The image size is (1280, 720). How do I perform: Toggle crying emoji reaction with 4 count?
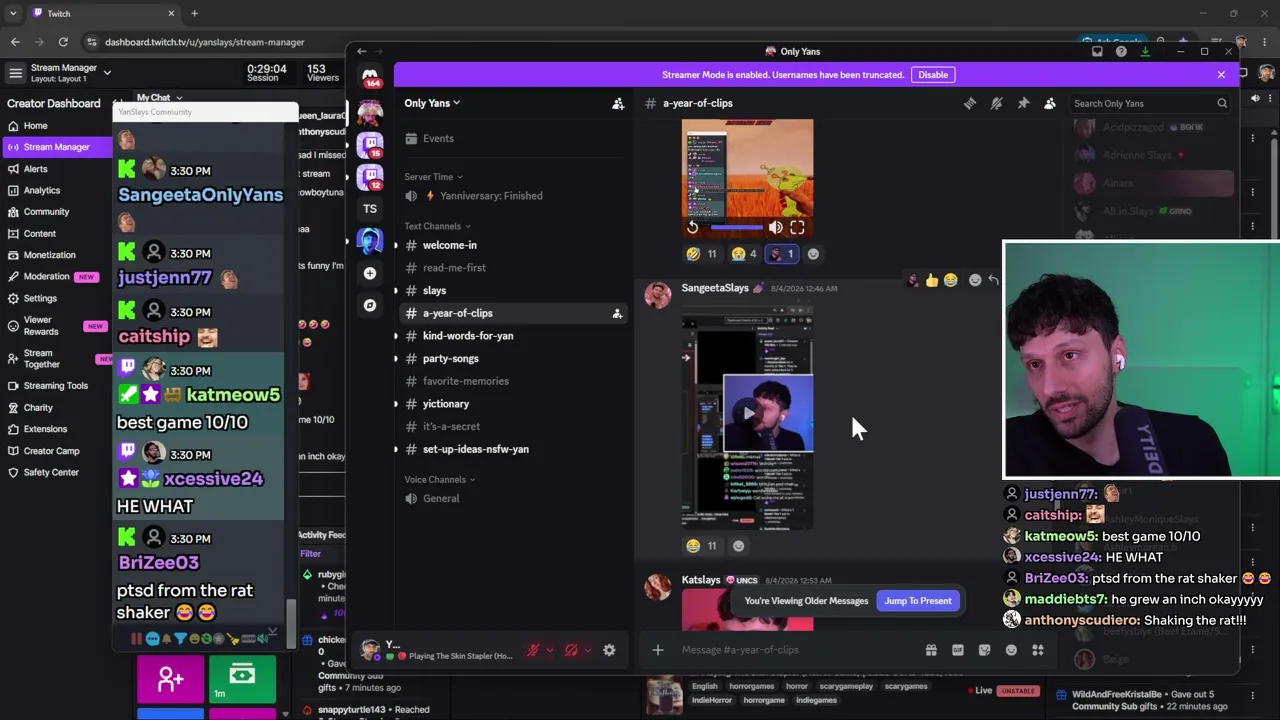pos(744,254)
